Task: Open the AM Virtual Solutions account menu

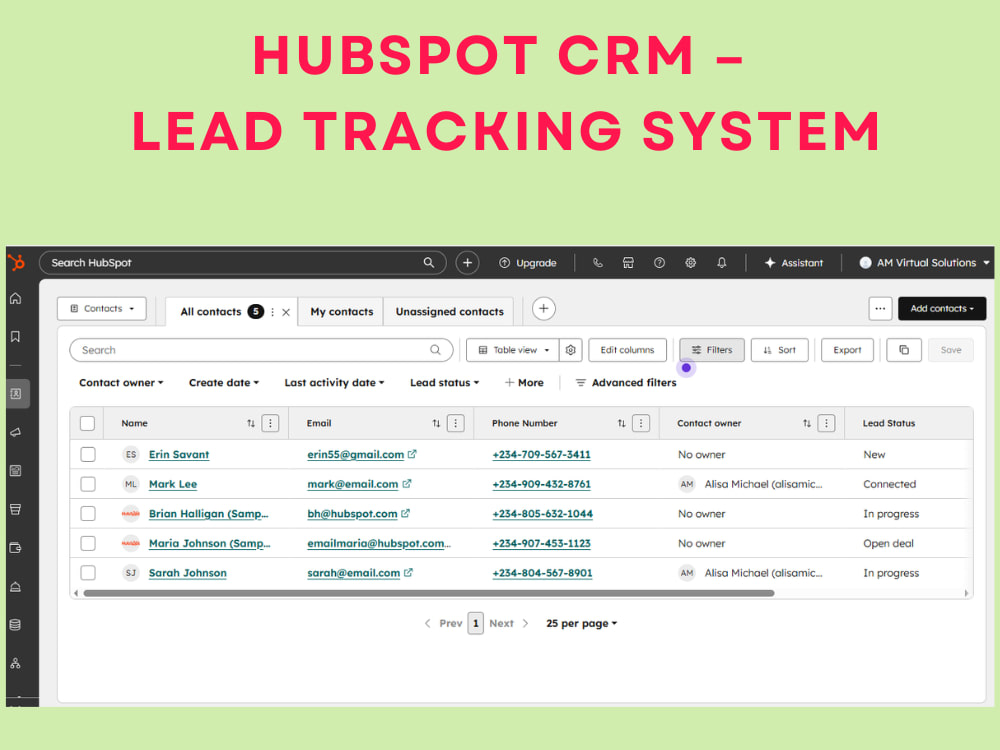Action: 924,263
